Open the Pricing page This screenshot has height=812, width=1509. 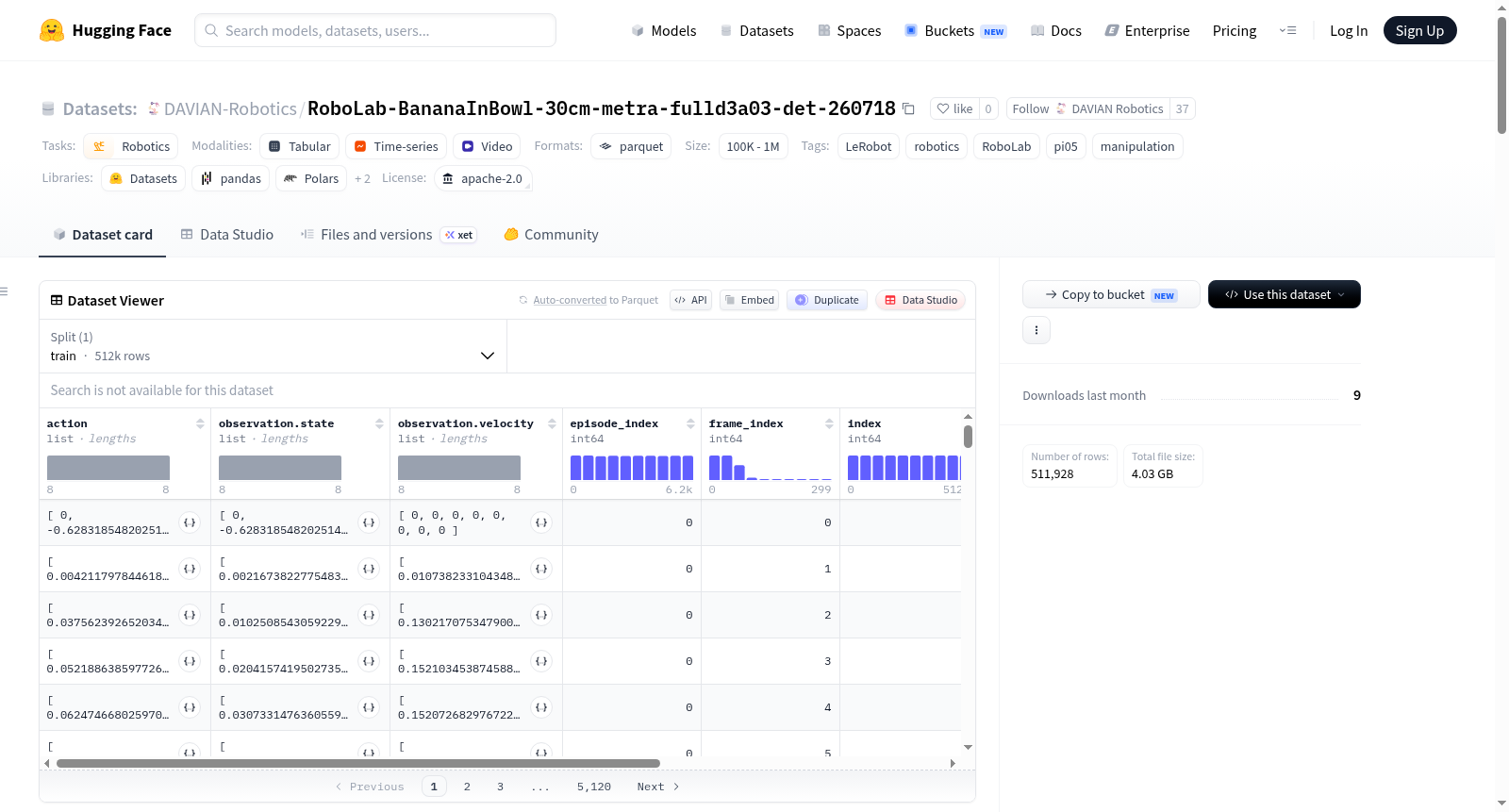click(x=1235, y=31)
